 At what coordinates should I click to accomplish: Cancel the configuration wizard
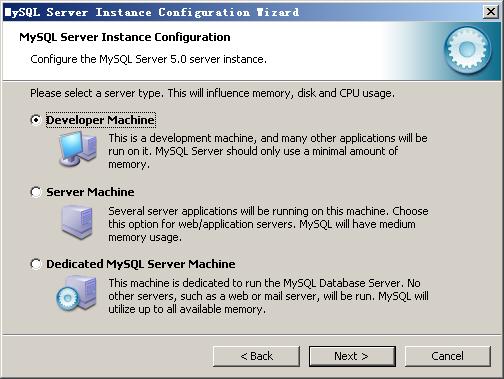click(x=448, y=356)
